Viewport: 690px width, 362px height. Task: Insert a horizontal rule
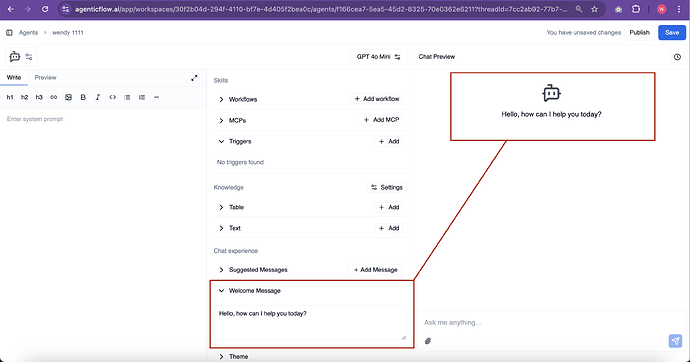156,97
